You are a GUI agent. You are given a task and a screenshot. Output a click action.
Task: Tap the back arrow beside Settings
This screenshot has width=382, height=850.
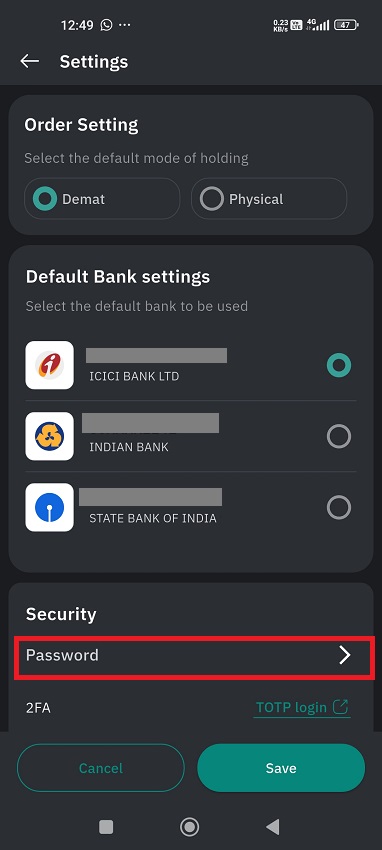(30, 61)
